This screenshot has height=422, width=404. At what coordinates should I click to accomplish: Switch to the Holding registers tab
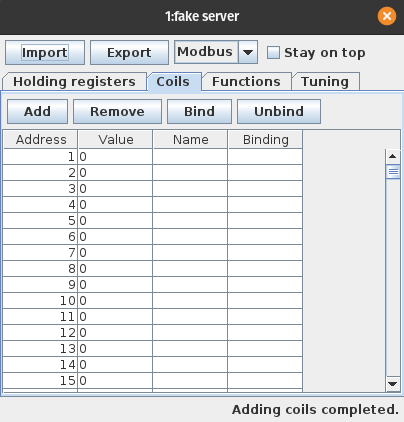[75, 82]
